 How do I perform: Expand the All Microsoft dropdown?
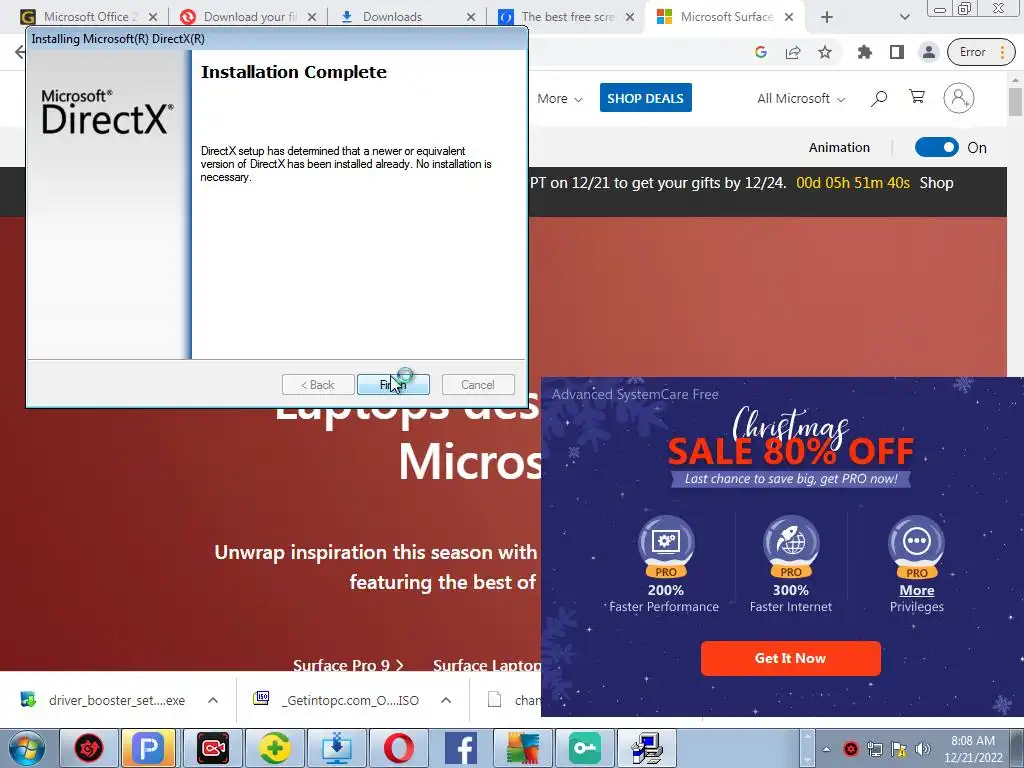pyautogui.click(x=801, y=99)
